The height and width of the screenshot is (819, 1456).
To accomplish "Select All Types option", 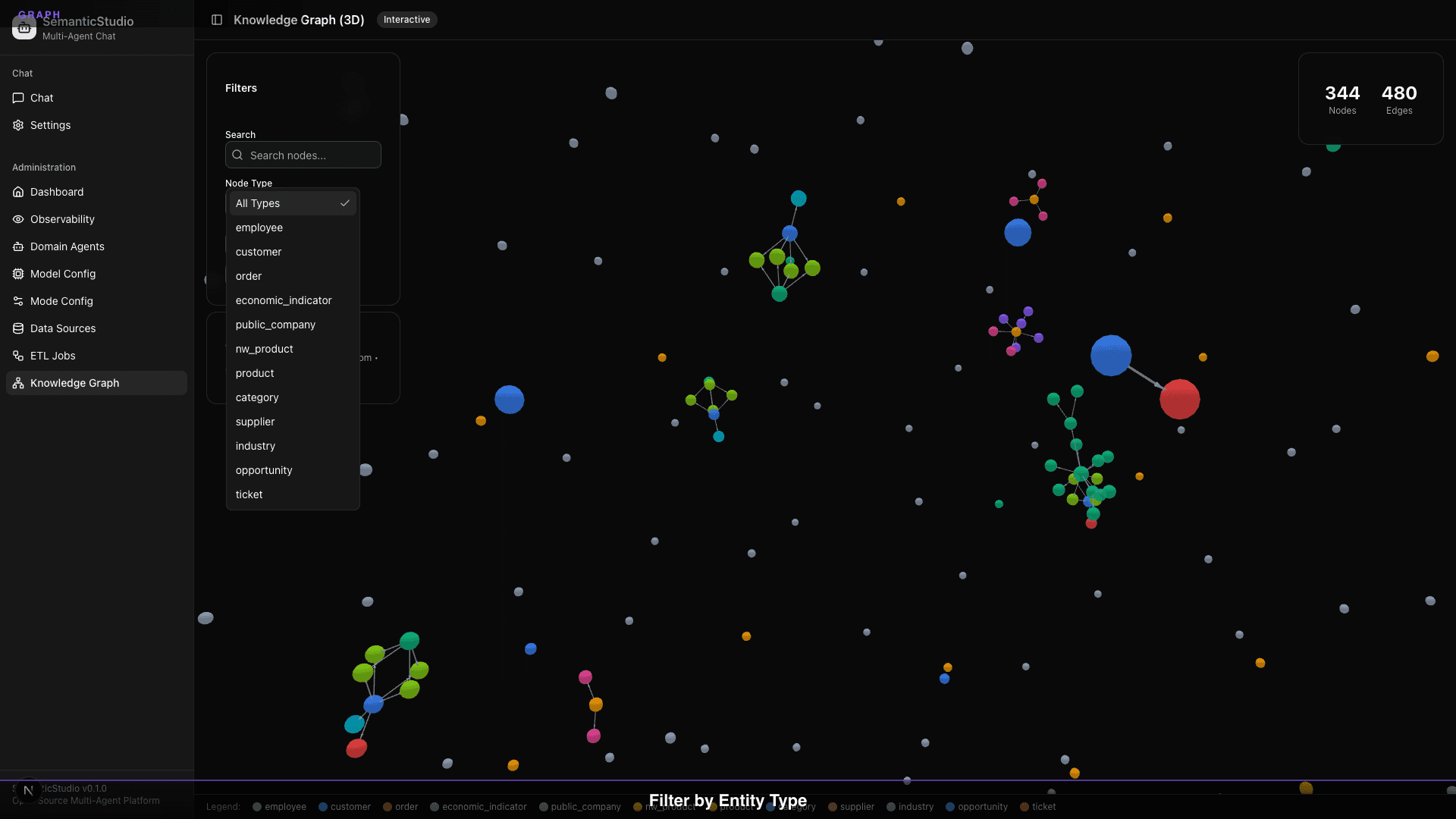I will coord(293,203).
